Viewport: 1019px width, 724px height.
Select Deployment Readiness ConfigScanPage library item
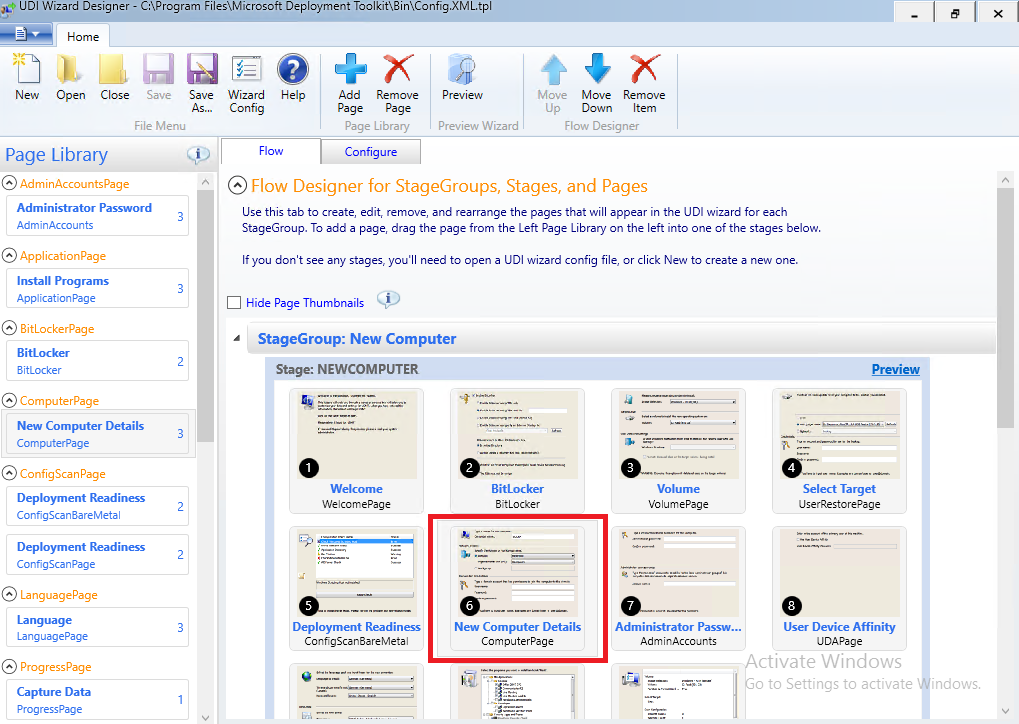point(97,554)
